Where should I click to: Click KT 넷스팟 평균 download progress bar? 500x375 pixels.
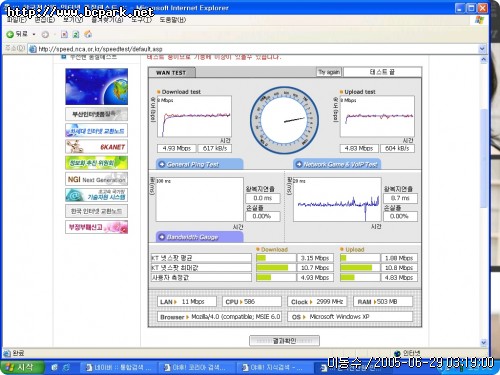click(x=276, y=258)
